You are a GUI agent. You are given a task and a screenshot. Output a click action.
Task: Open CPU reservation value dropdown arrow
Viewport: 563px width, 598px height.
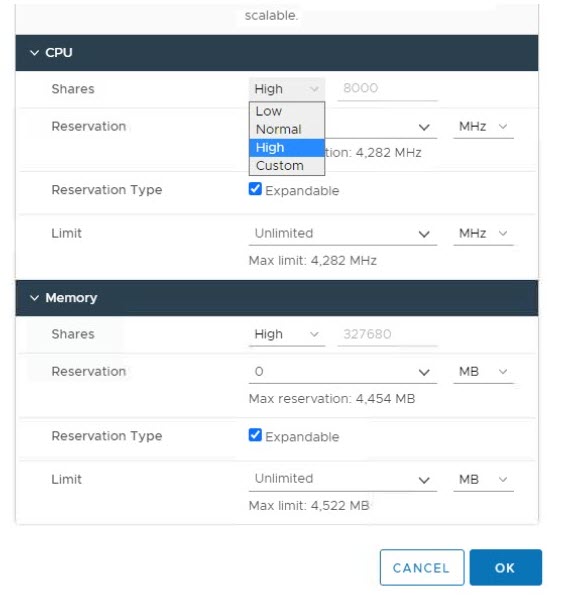424,127
